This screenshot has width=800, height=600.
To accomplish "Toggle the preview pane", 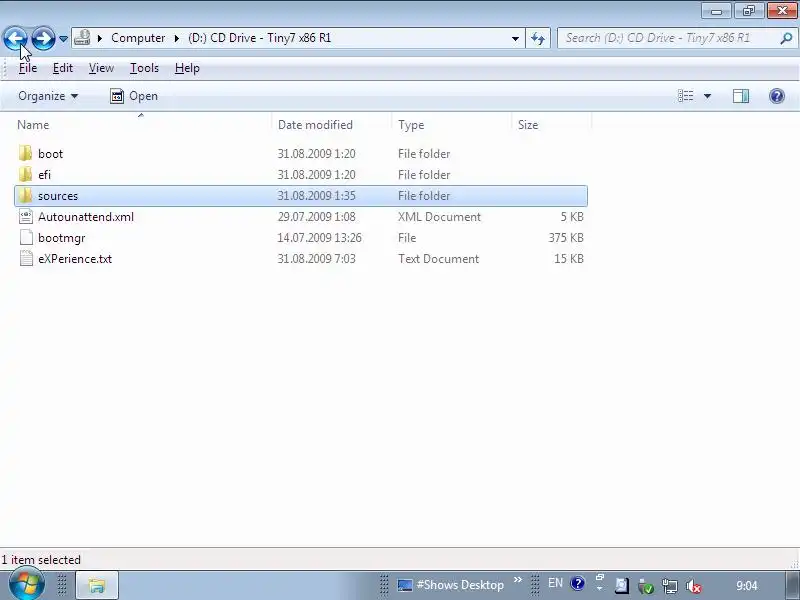I will click(x=741, y=96).
